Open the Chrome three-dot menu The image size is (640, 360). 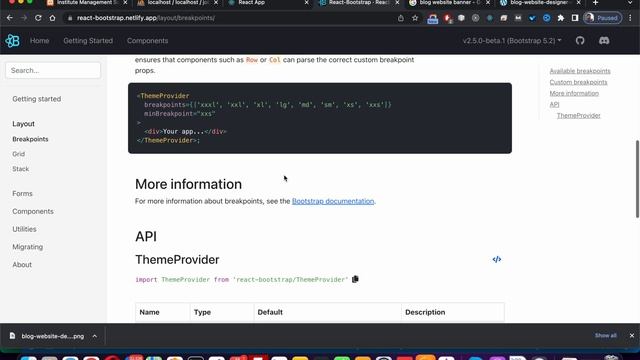[x=631, y=18]
